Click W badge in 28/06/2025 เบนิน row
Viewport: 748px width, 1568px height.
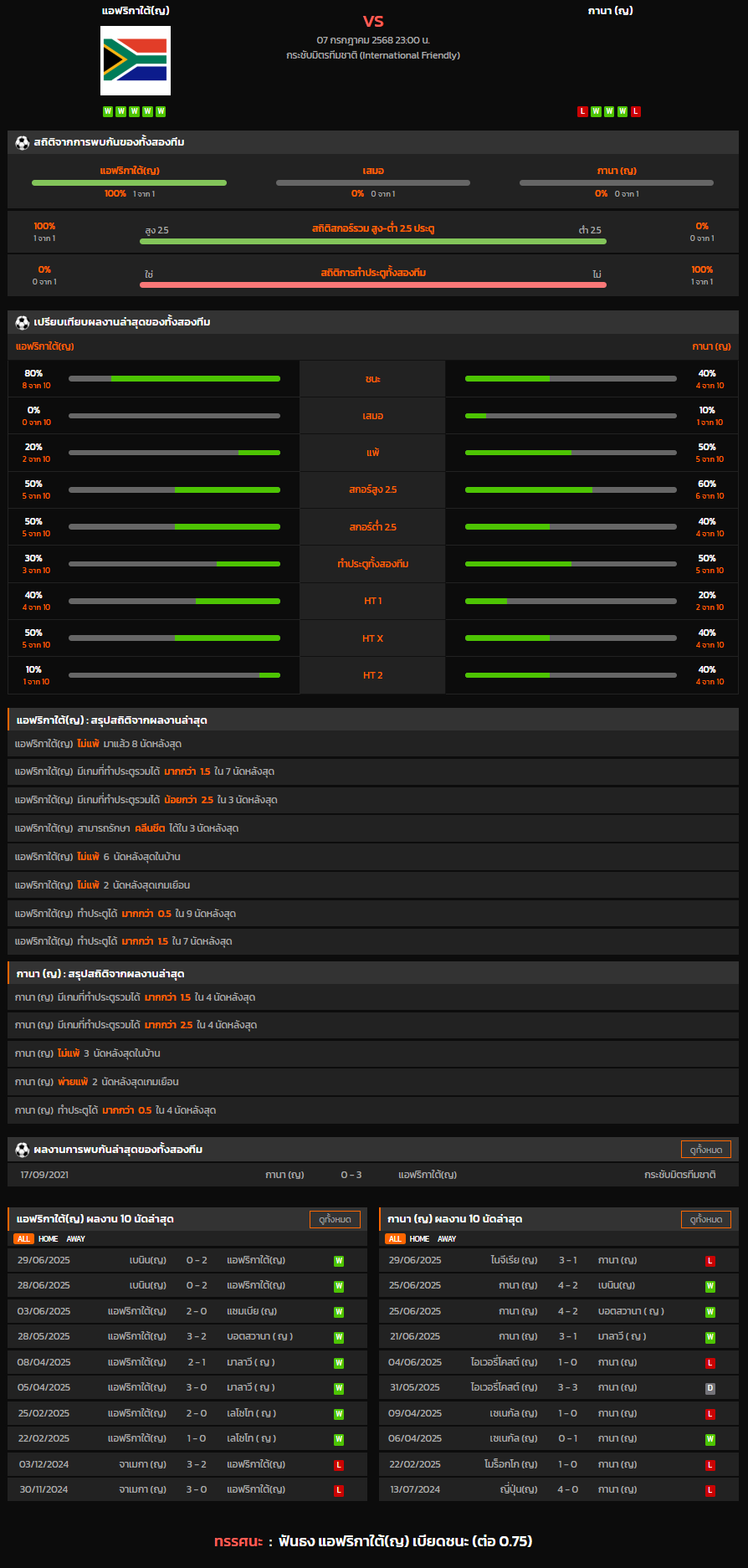339,1286
